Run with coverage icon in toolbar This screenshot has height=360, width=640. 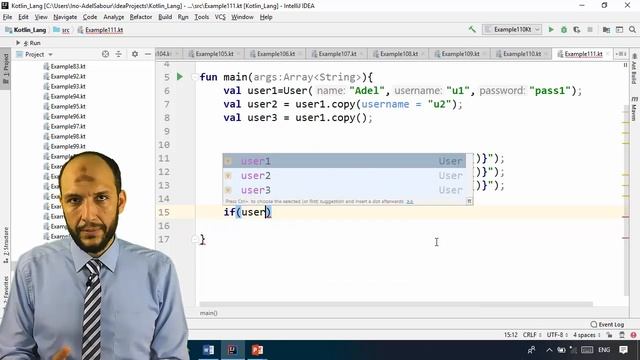tap(577, 29)
